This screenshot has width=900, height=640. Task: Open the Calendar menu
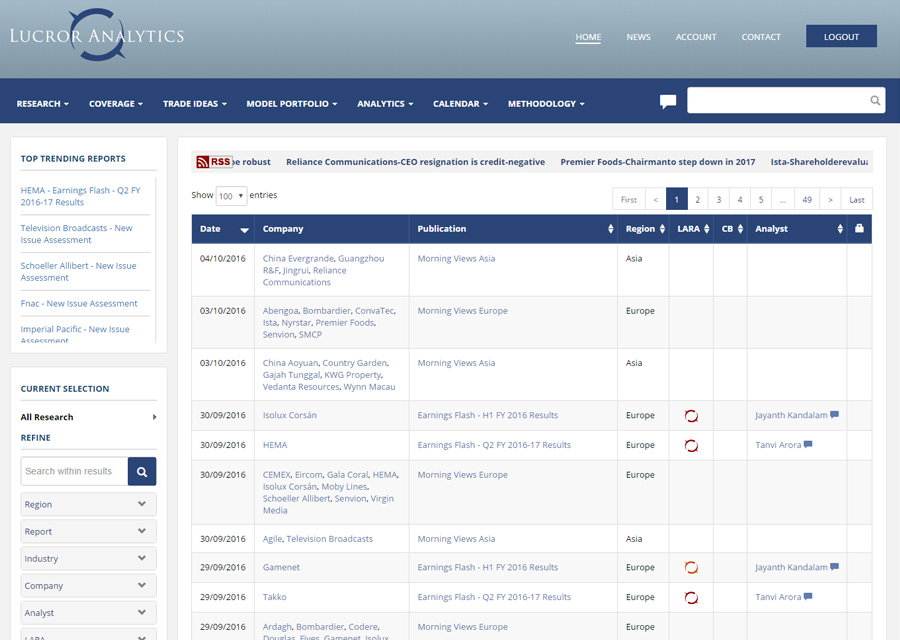tap(460, 104)
